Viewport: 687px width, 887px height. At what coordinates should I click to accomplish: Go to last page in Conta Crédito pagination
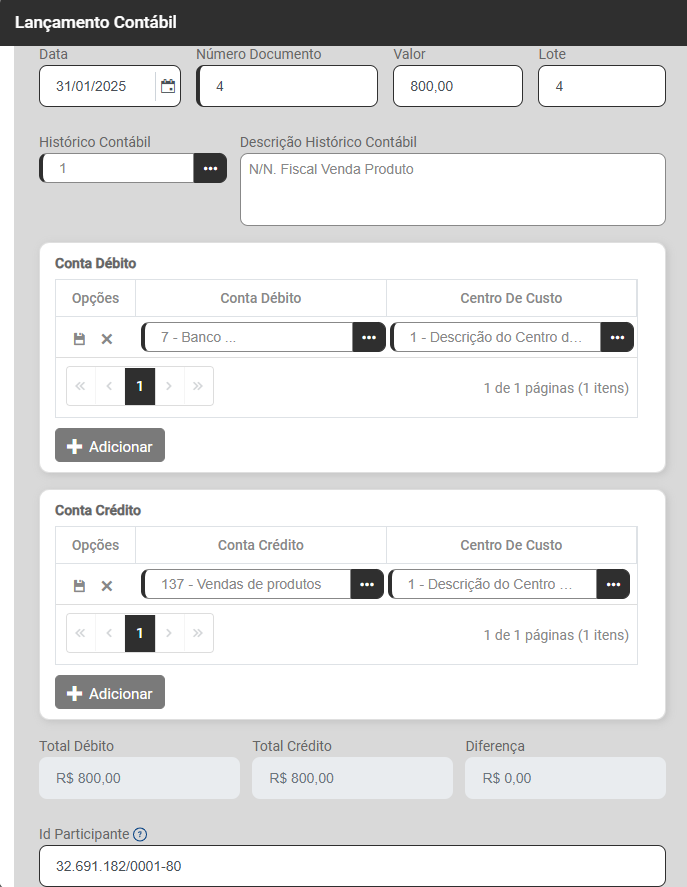pos(198,633)
